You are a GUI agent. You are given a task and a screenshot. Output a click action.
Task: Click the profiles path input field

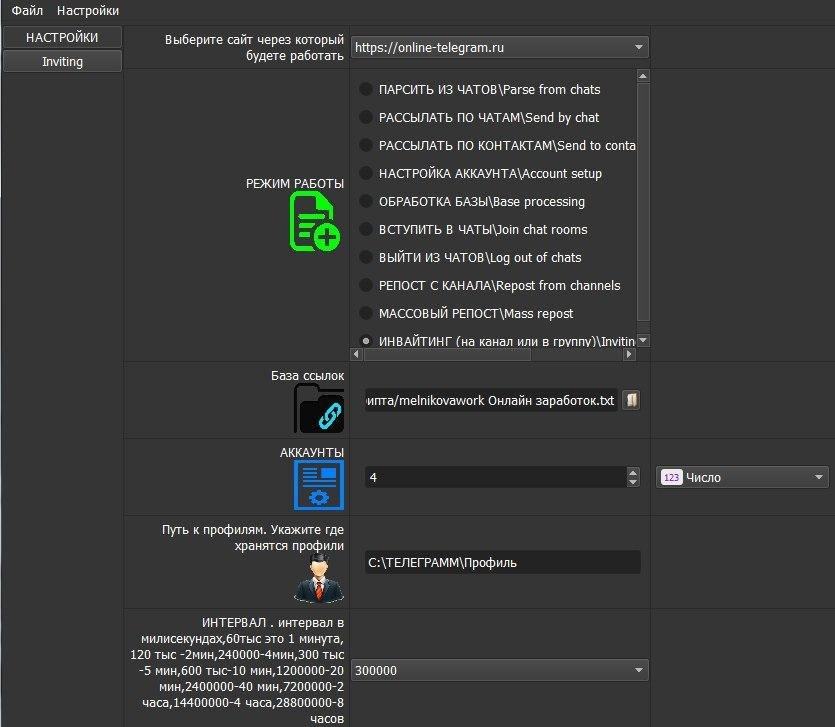tap(503, 562)
